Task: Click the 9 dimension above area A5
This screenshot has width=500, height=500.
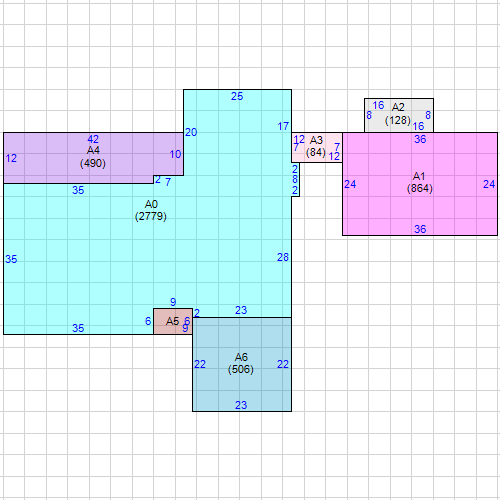Action: click(173, 302)
